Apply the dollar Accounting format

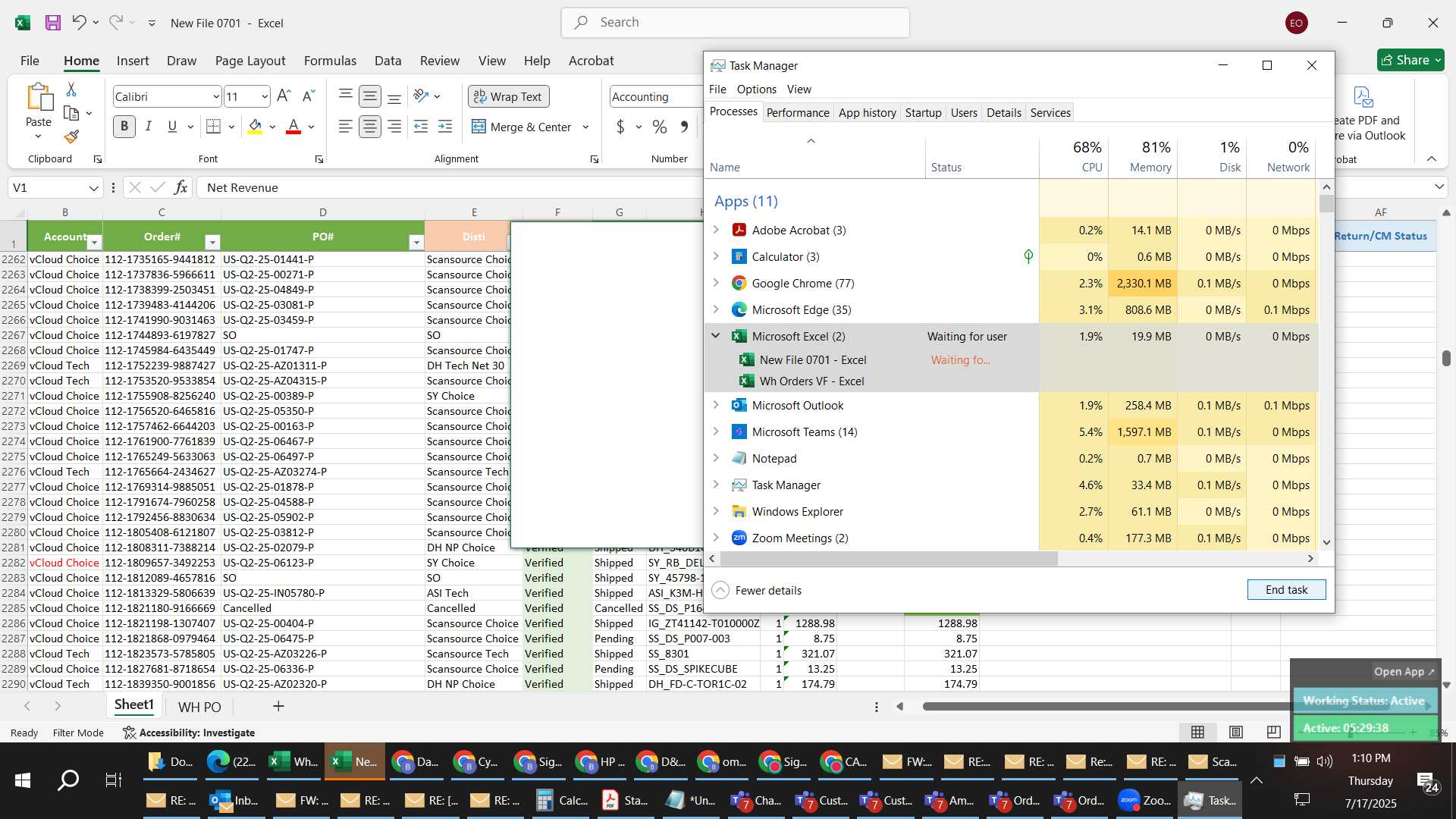620,127
